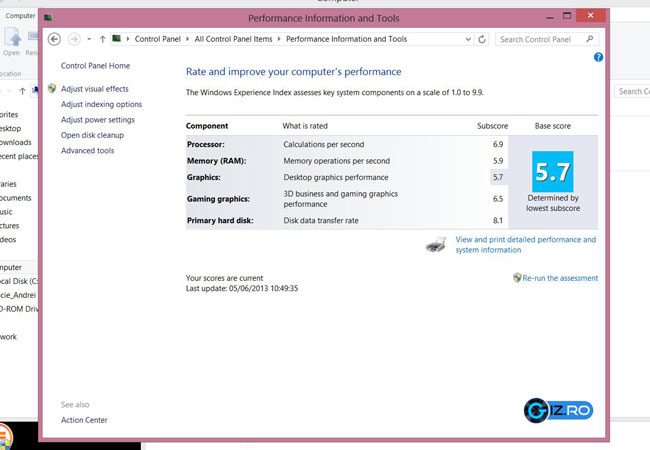
Task: Open Action Center under See also
Action: tap(84, 420)
